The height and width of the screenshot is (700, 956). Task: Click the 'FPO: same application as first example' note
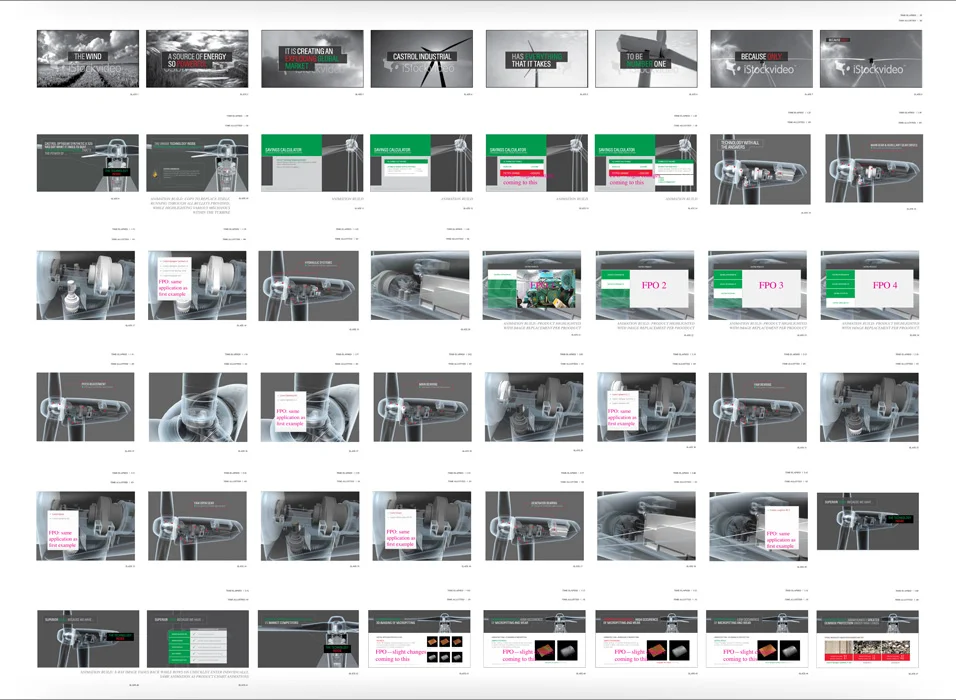[x=292, y=410]
